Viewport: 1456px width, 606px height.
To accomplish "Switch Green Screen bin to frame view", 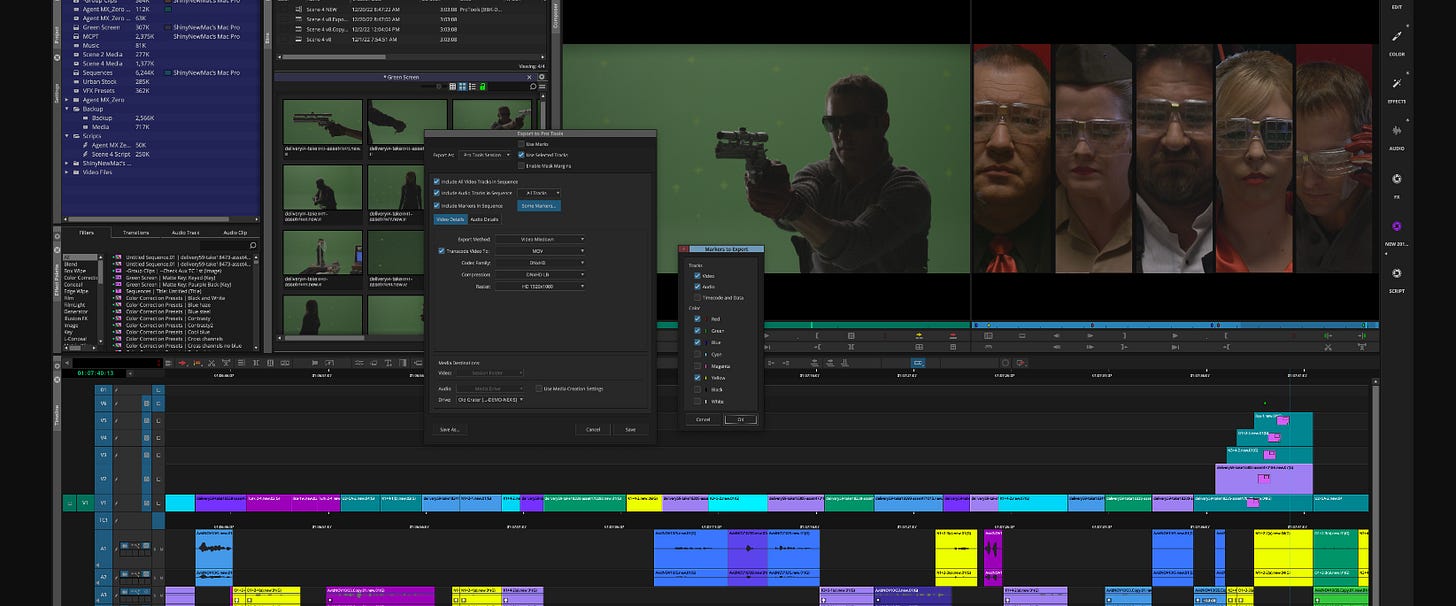I will 462,86.
